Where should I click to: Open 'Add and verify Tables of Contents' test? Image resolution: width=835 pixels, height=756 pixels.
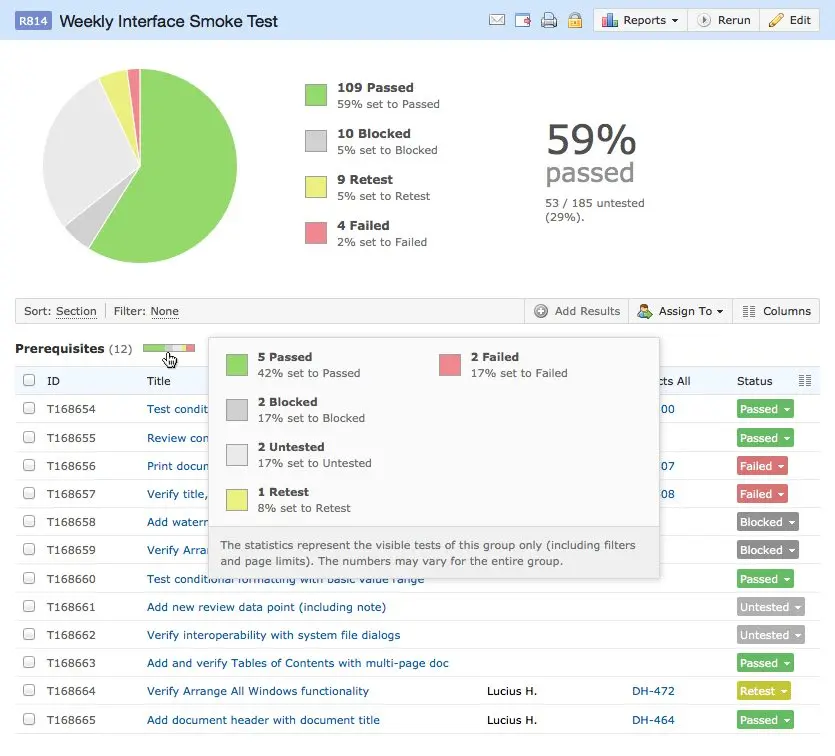coord(298,663)
